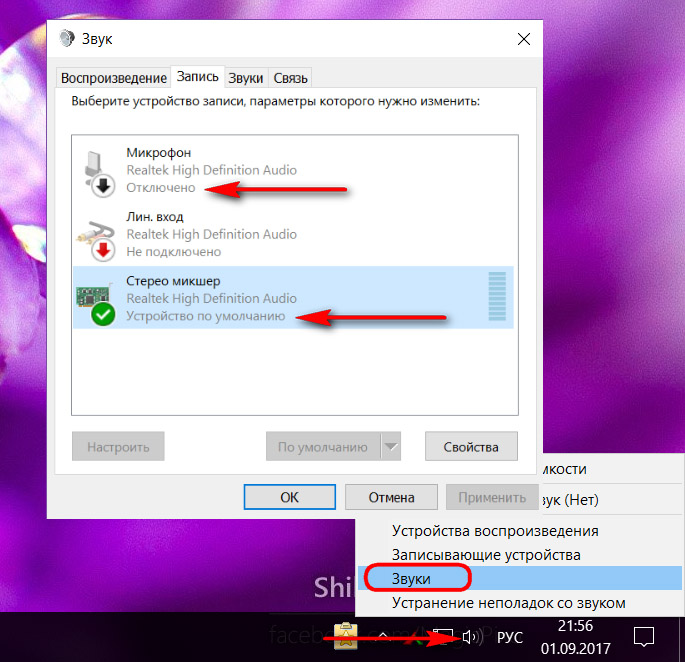
Task: Open the taskbar clock 21:56
Action: point(575,625)
